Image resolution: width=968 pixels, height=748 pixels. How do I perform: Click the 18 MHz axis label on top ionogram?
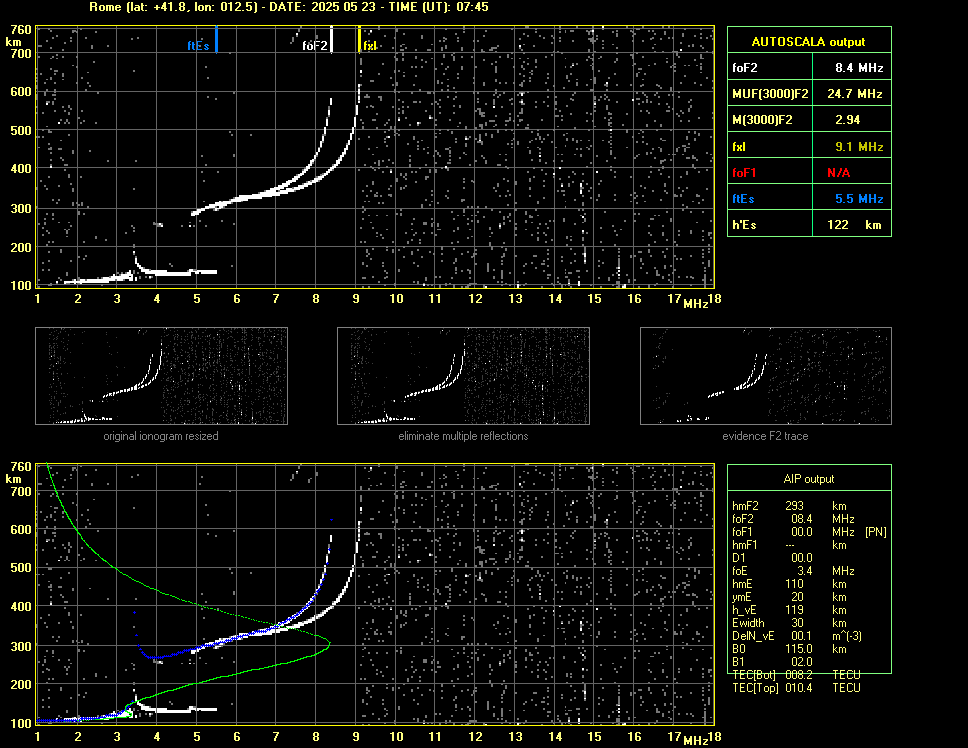(714, 299)
